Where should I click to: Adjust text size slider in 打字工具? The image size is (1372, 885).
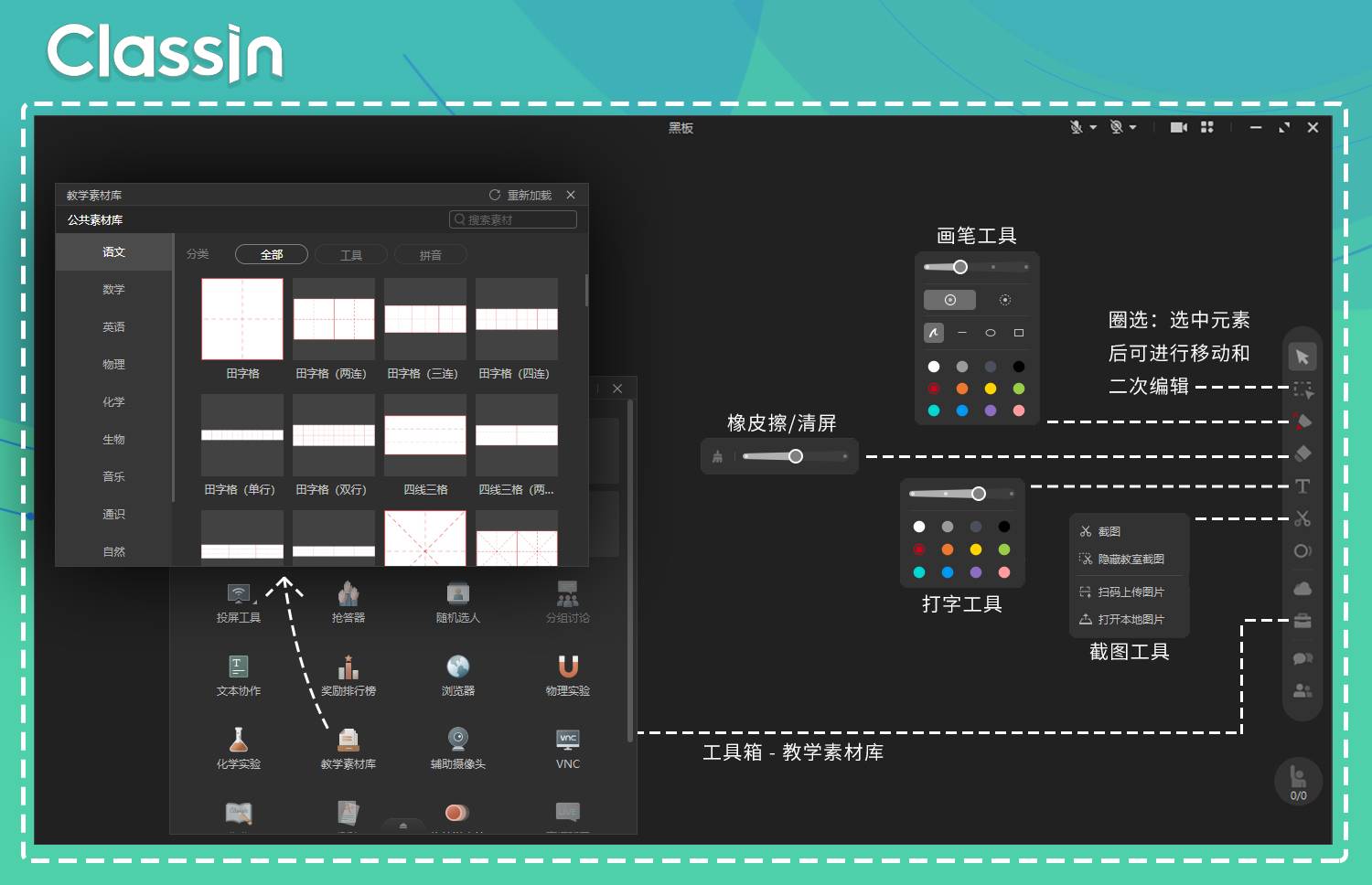961,494
